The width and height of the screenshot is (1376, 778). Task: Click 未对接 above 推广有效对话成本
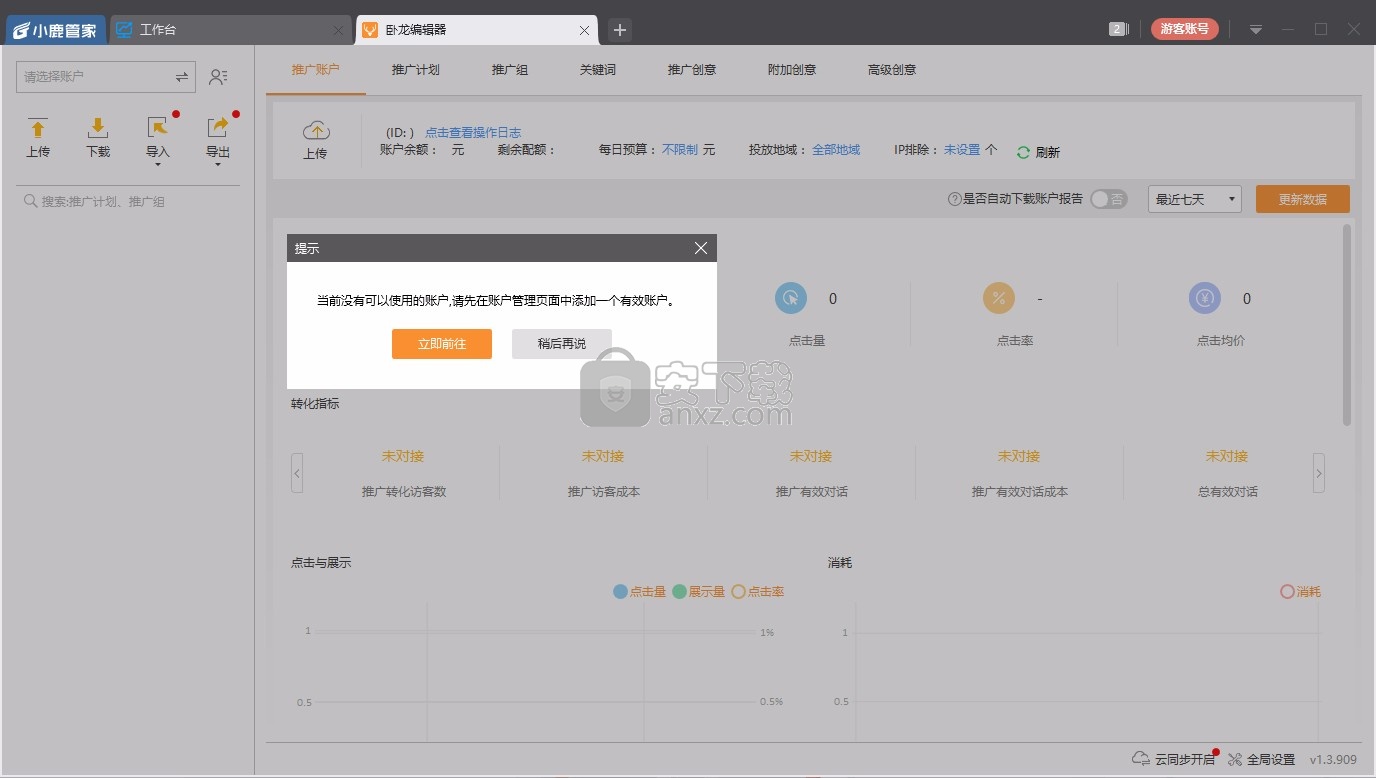tap(1019, 456)
